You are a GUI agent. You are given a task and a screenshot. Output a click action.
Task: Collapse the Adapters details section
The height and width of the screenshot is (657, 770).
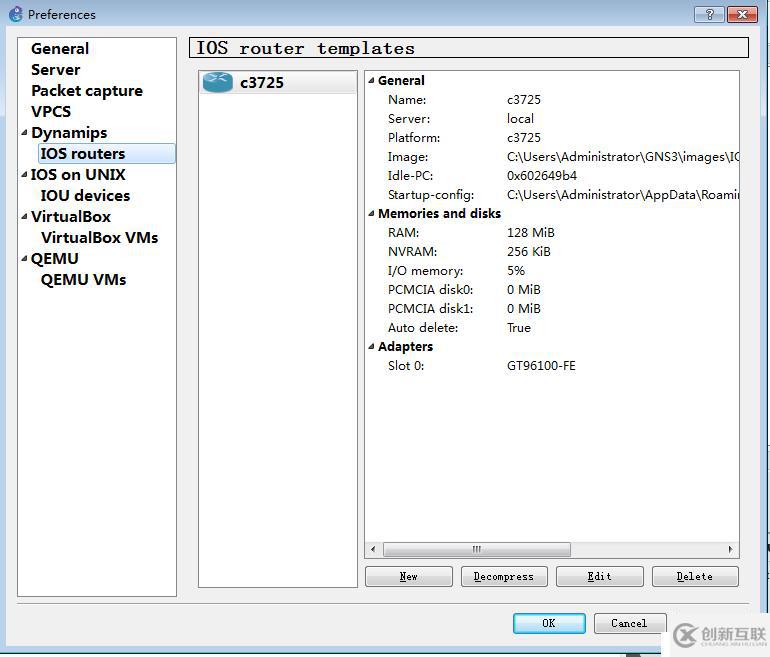(x=371, y=346)
